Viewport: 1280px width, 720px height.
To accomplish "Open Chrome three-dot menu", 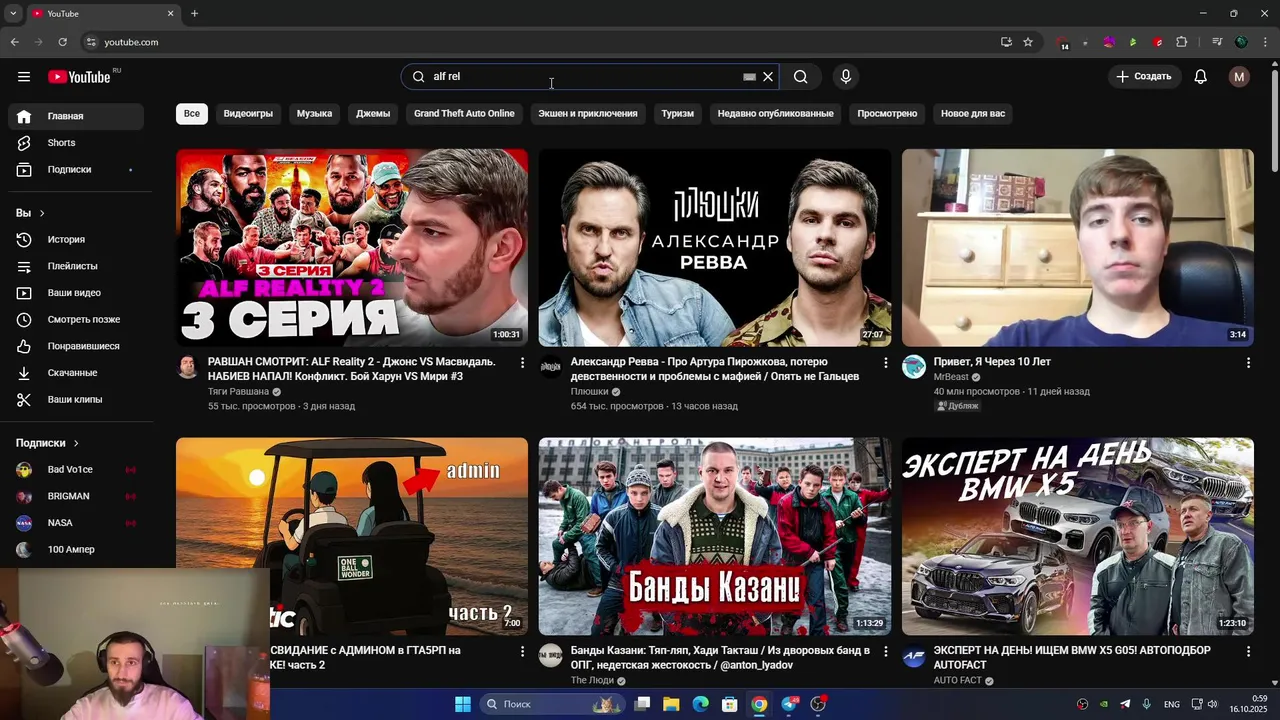I will [x=1265, y=42].
